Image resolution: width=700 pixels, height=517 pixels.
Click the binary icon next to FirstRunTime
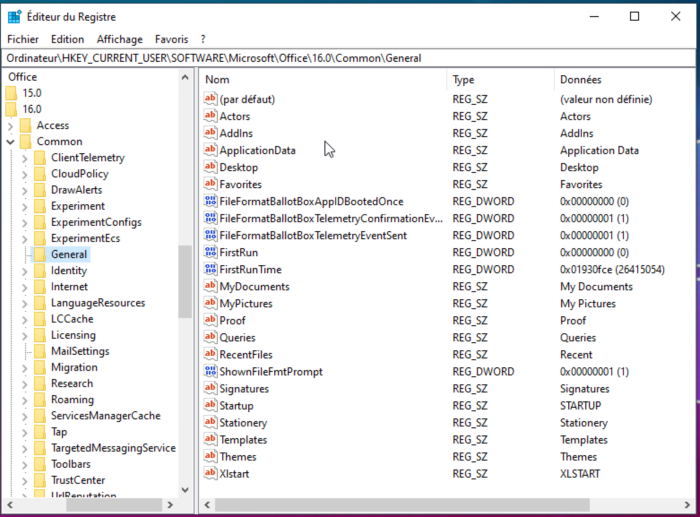210,269
